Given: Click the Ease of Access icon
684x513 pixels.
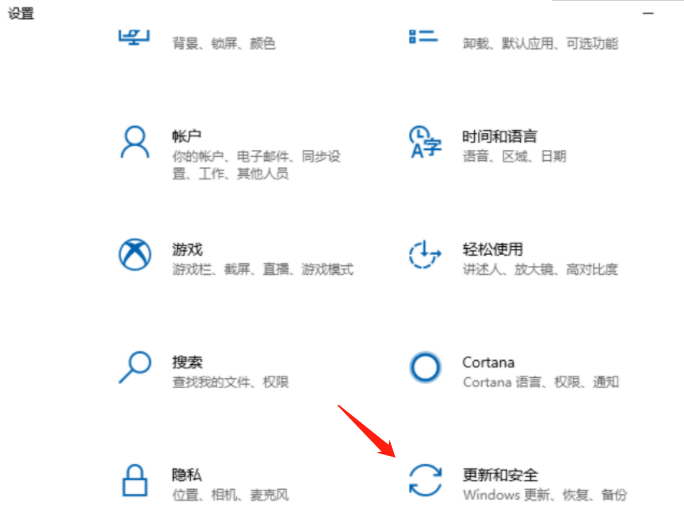Looking at the screenshot, I should point(425,254).
